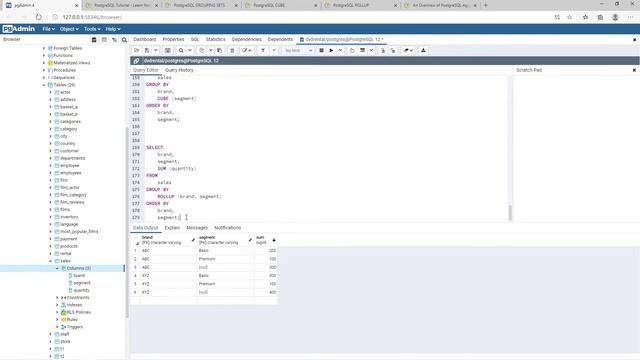
Task: Click the sum column header
Action: tap(265, 240)
